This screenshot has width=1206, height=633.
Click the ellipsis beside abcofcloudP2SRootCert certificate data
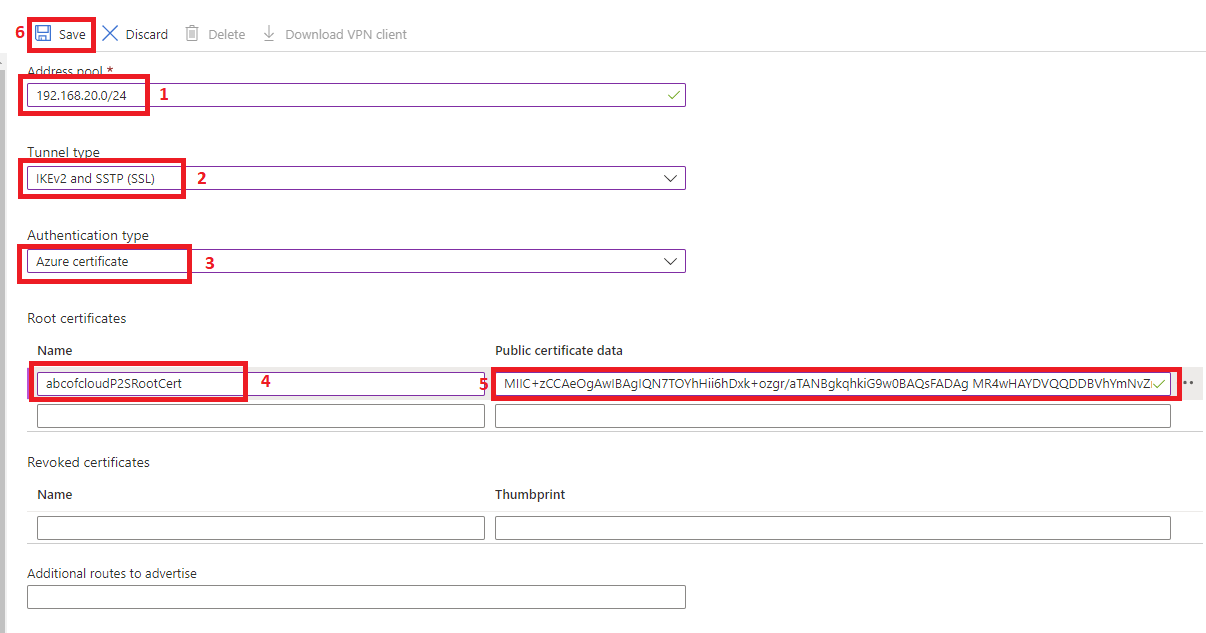click(1188, 382)
